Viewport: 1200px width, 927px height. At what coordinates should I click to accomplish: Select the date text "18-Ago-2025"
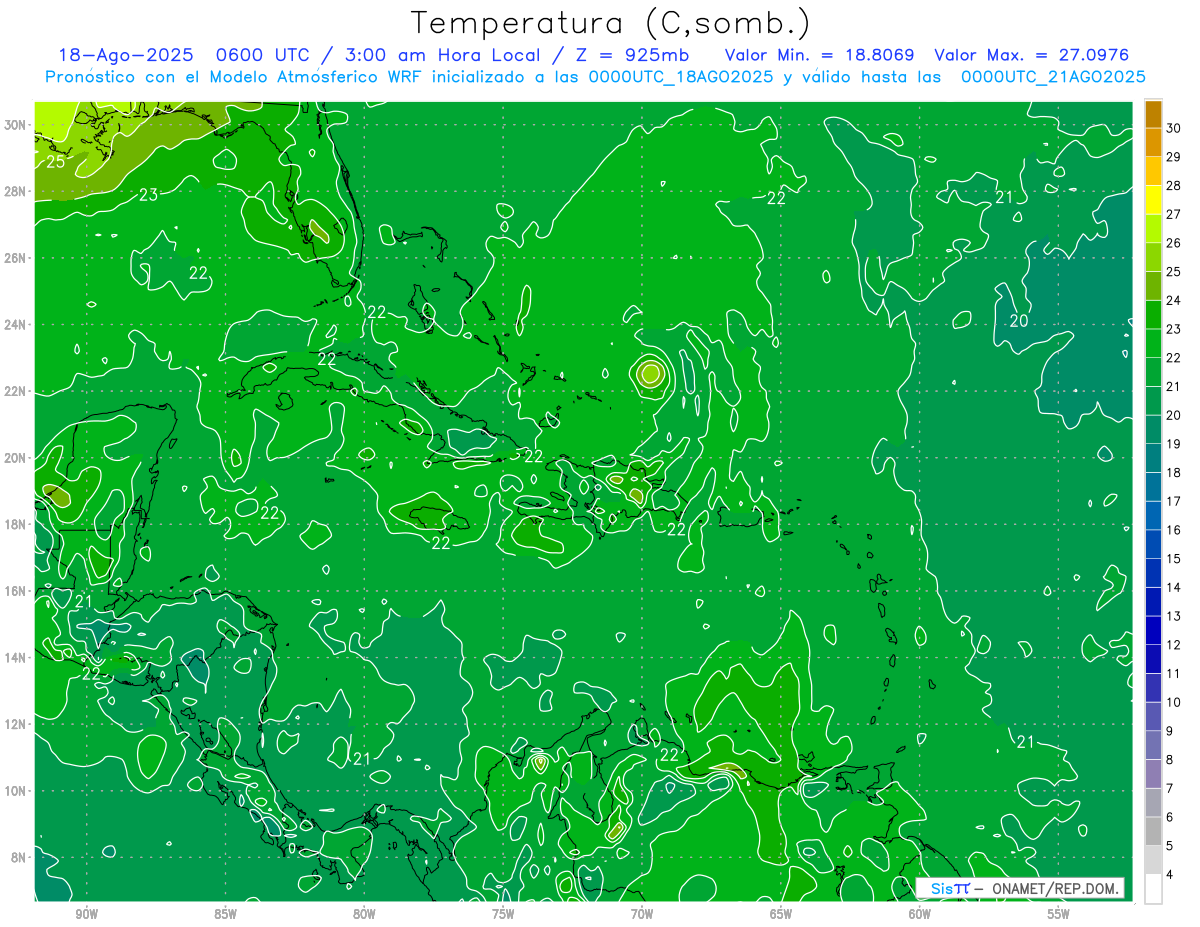click(124, 56)
